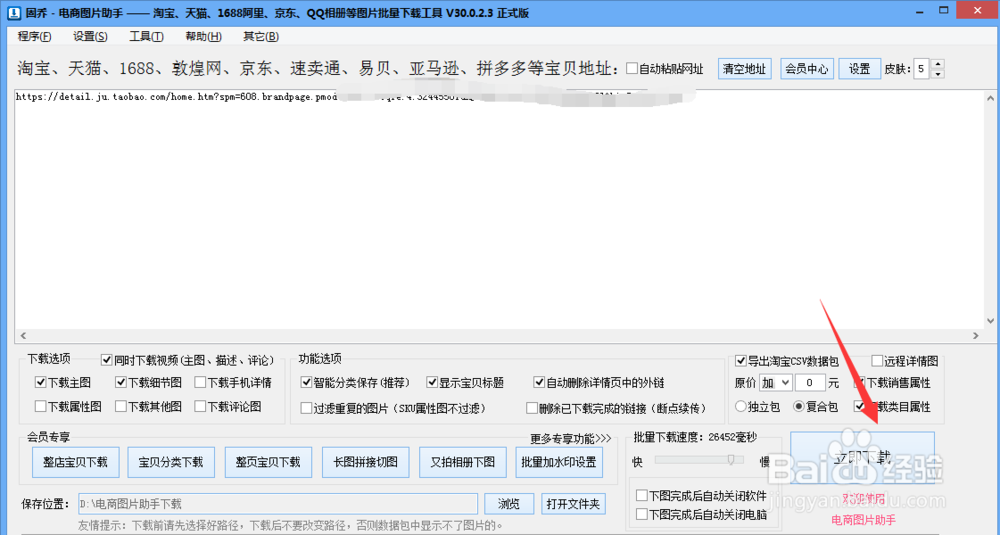The width and height of the screenshot is (1000, 535).
Task: Click the 立即下载 button
Action: (x=862, y=457)
